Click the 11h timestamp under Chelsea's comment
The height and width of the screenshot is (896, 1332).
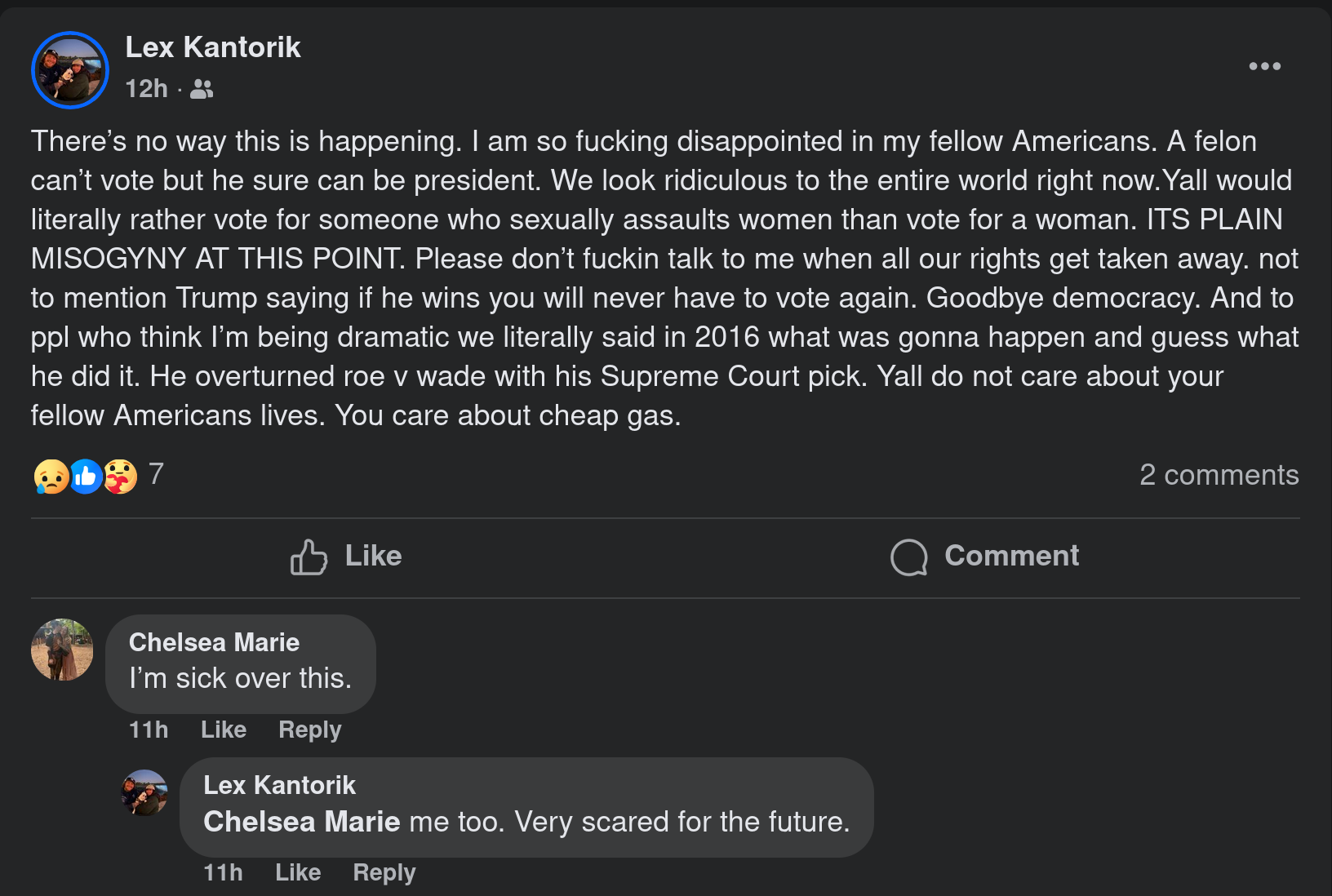pyautogui.click(x=149, y=730)
